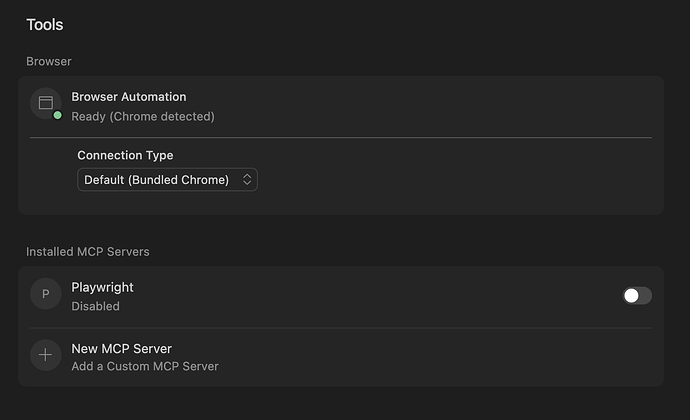The width and height of the screenshot is (690, 420).
Task: Click the green ready status dot
Action: tap(58, 115)
